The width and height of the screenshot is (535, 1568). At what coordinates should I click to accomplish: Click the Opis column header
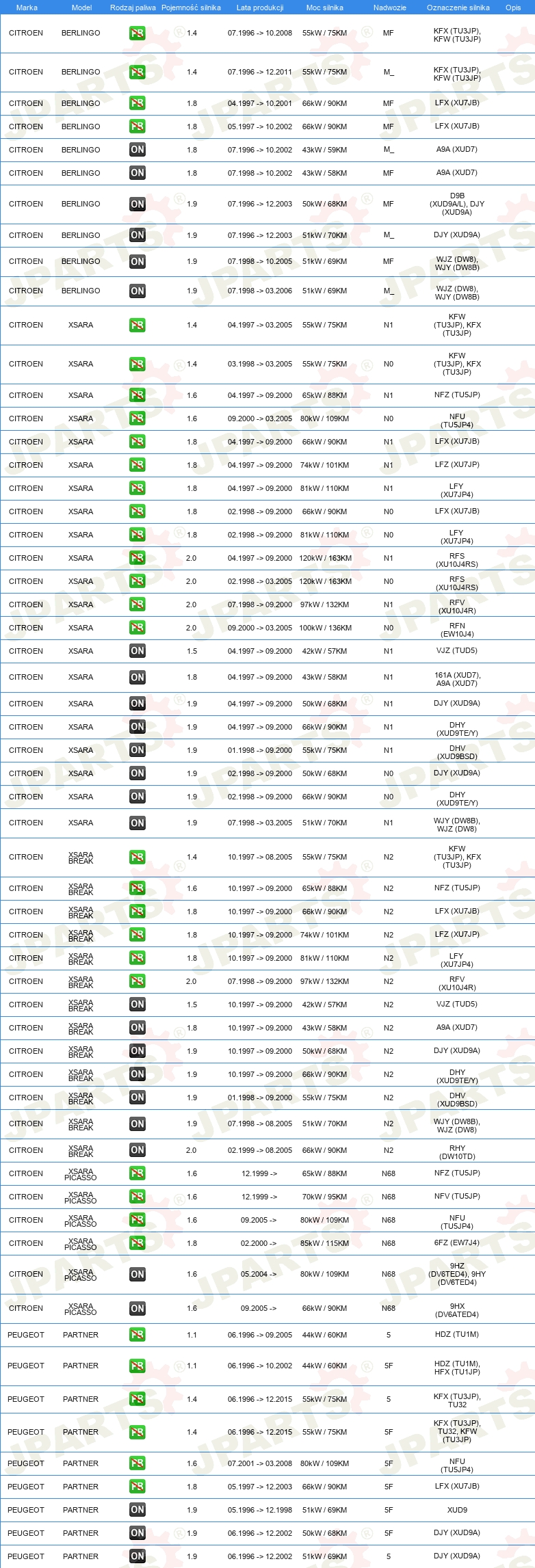[513, 8]
